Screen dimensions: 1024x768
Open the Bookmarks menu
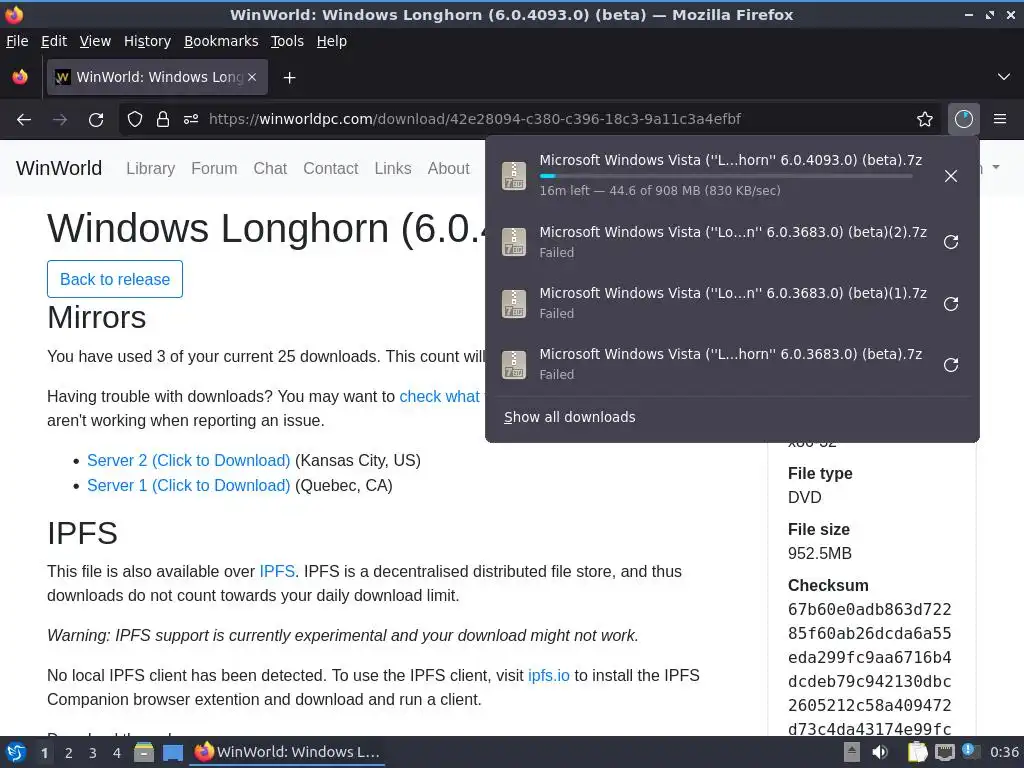(221, 41)
